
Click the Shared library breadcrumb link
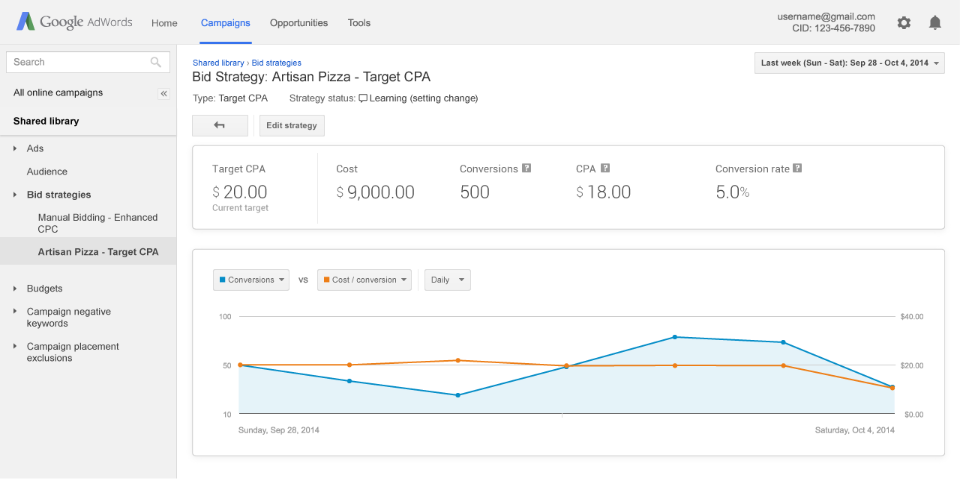click(x=219, y=63)
